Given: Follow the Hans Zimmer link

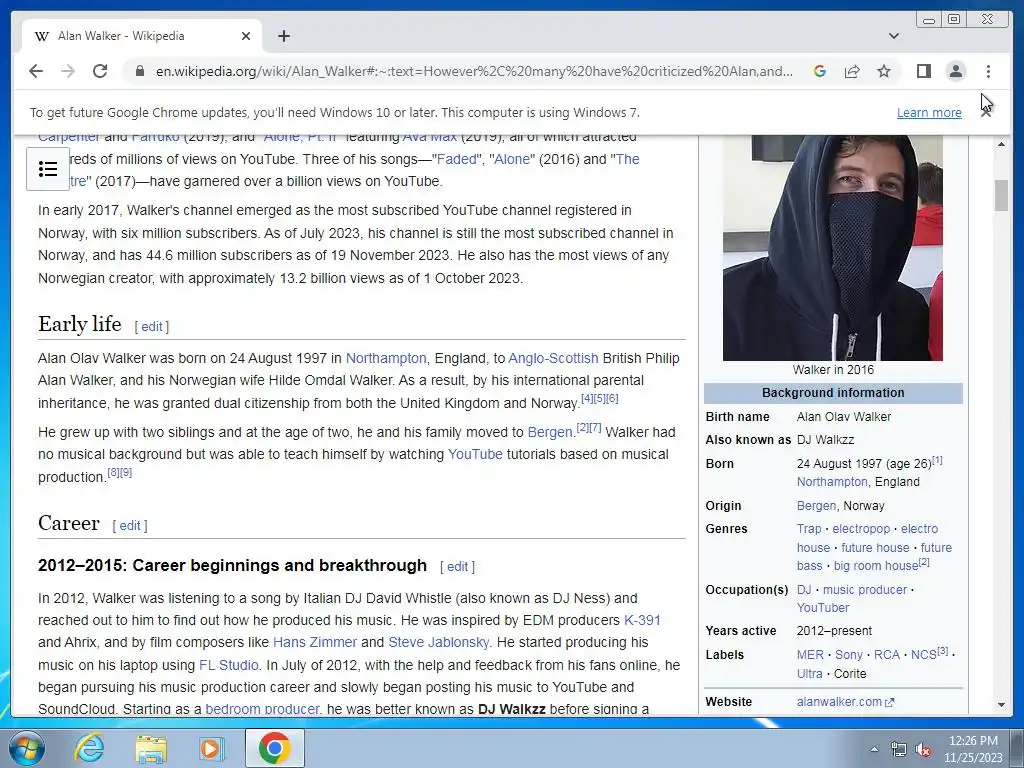Looking at the screenshot, I should [x=315, y=643].
